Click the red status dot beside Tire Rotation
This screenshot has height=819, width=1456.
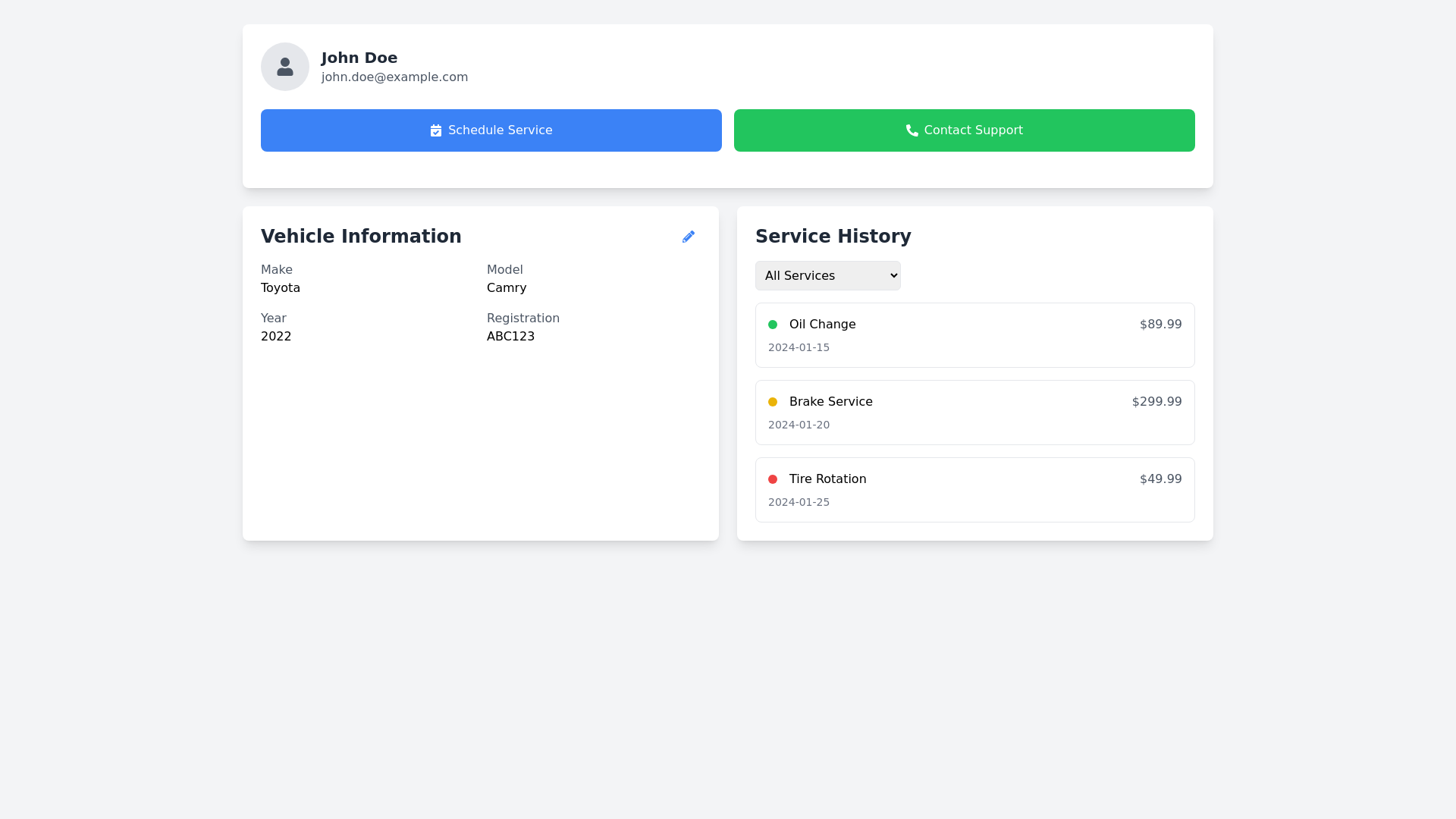click(x=773, y=479)
